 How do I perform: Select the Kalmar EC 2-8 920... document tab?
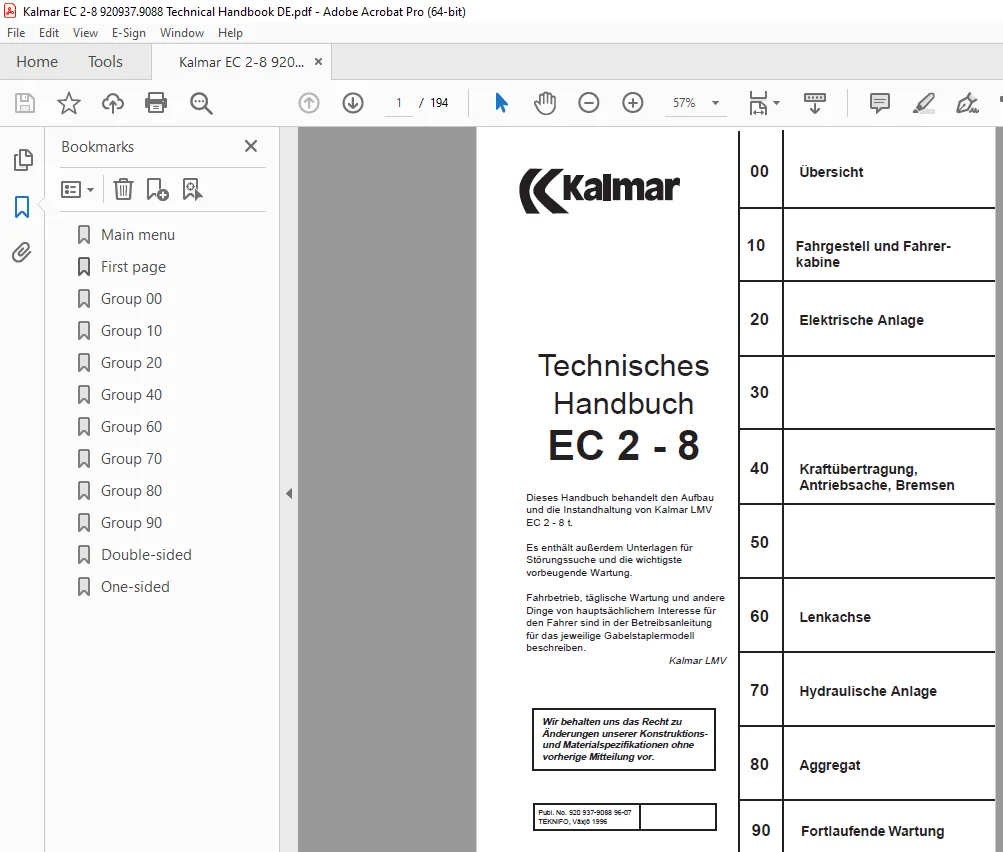click(x=241, y=62)
